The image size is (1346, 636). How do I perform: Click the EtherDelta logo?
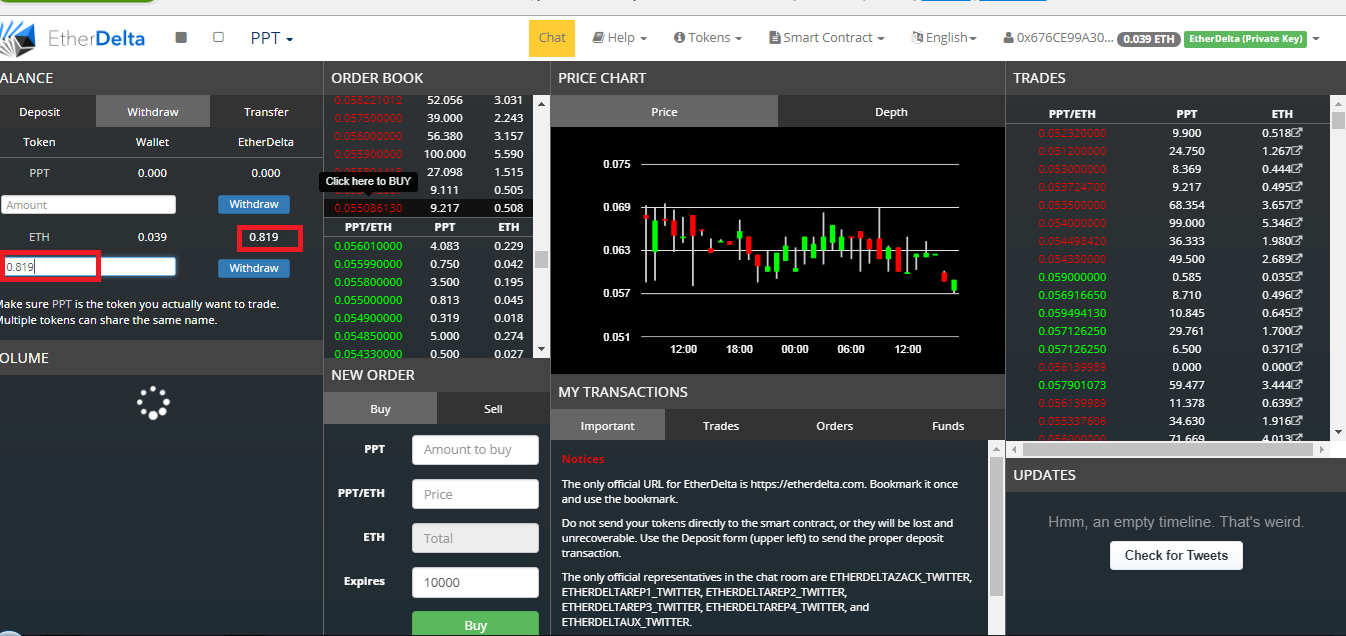point(72,39)
